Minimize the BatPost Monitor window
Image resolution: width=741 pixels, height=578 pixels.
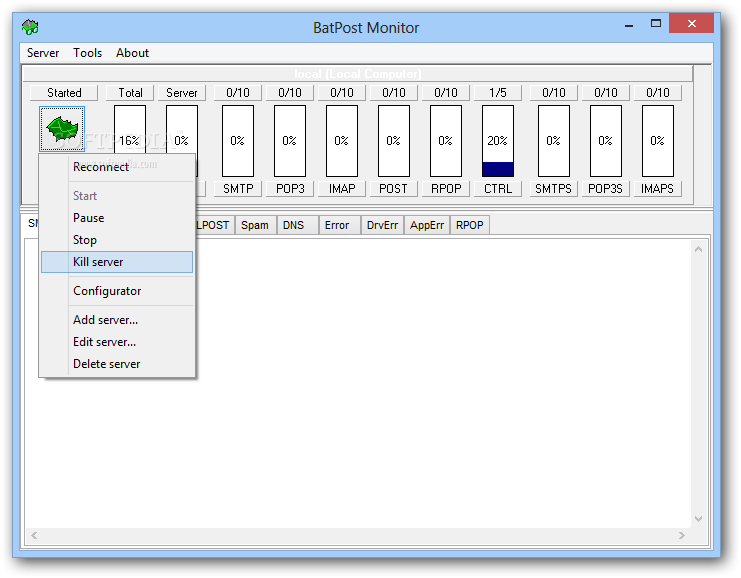(629, 25)
